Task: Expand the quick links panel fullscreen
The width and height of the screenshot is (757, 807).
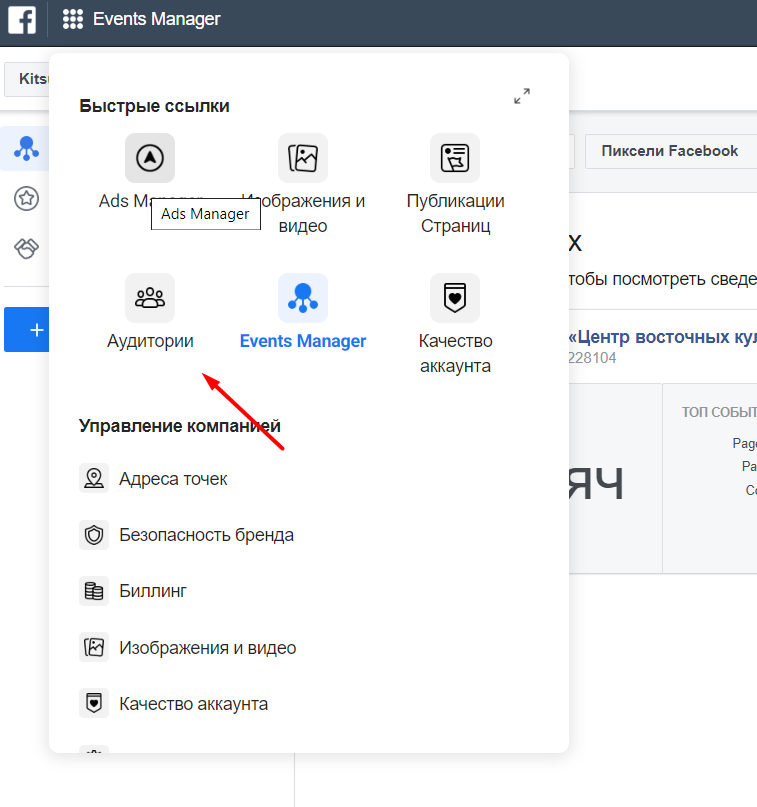Action: (x=522, y=96)
